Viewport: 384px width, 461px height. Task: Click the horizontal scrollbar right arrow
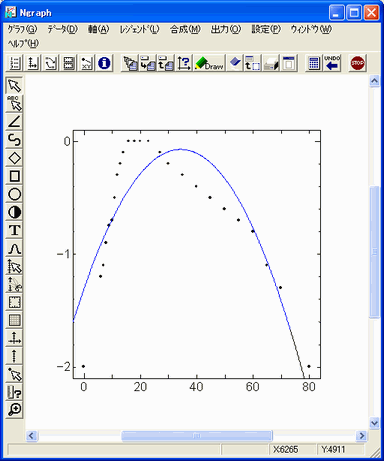click(x=361, y=436)
